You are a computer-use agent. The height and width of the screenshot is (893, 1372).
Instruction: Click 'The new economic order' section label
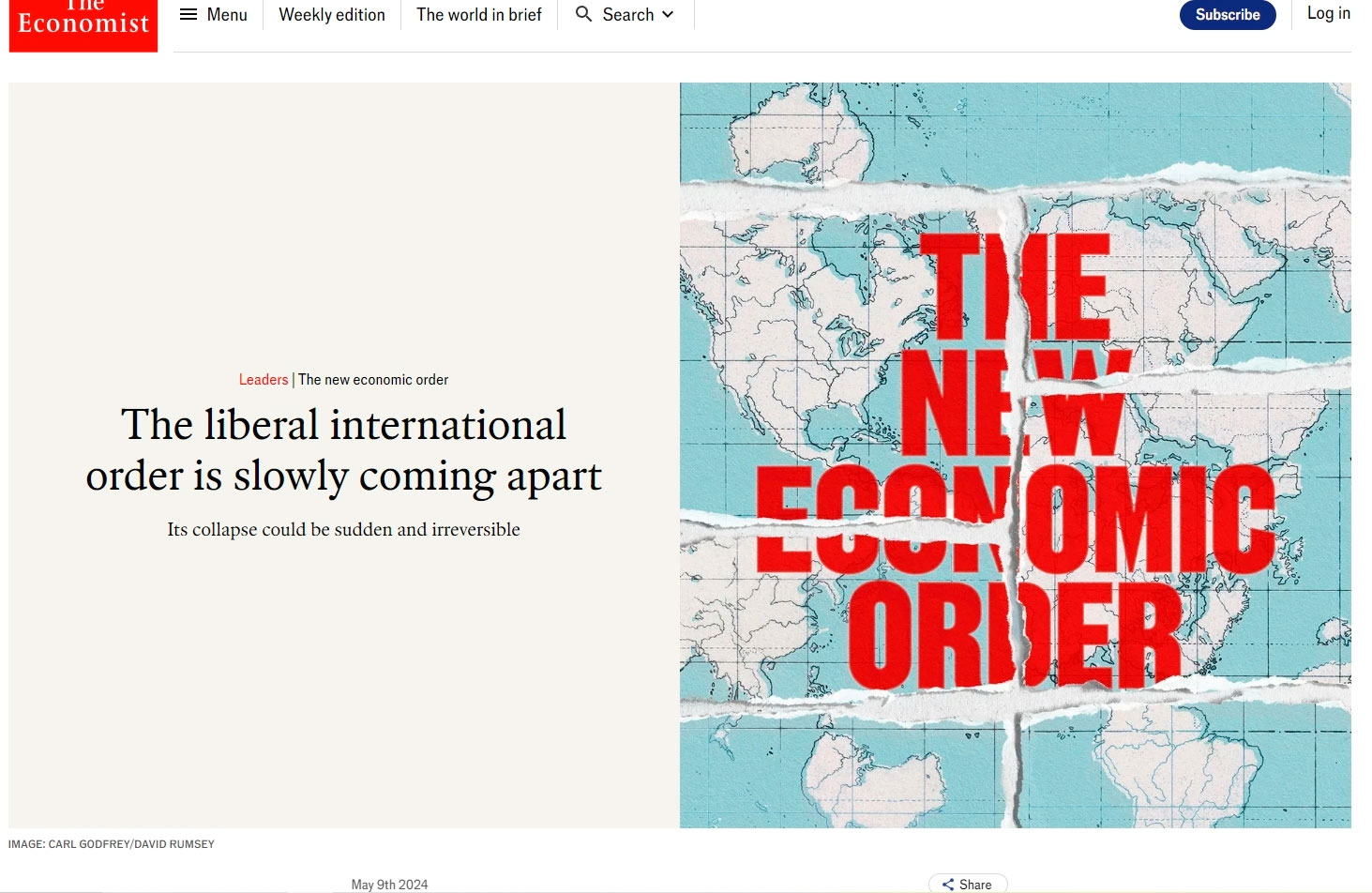(373, 380)
